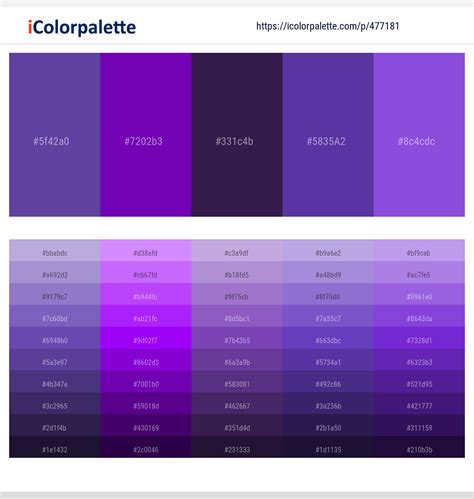Click the #4b347e shade

(x=55, y=382)
